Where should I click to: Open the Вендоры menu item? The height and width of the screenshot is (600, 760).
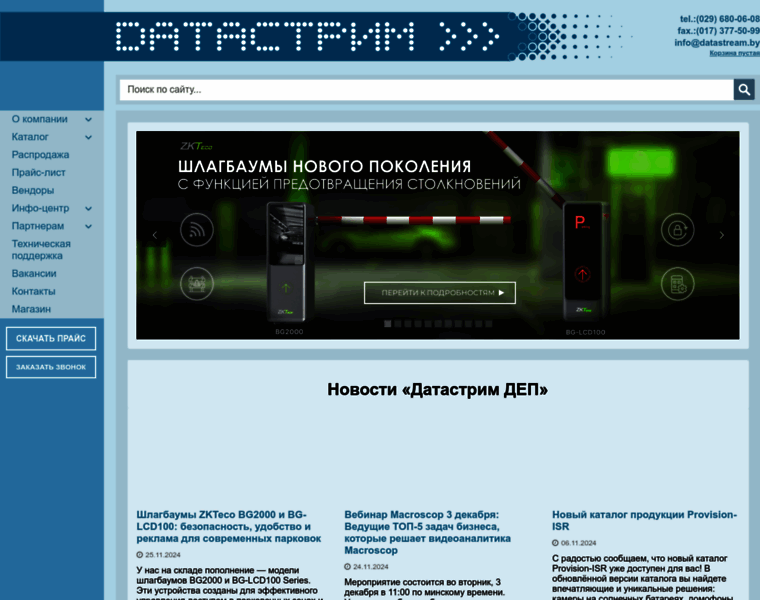pyautogui.click(x=32, y=190)
